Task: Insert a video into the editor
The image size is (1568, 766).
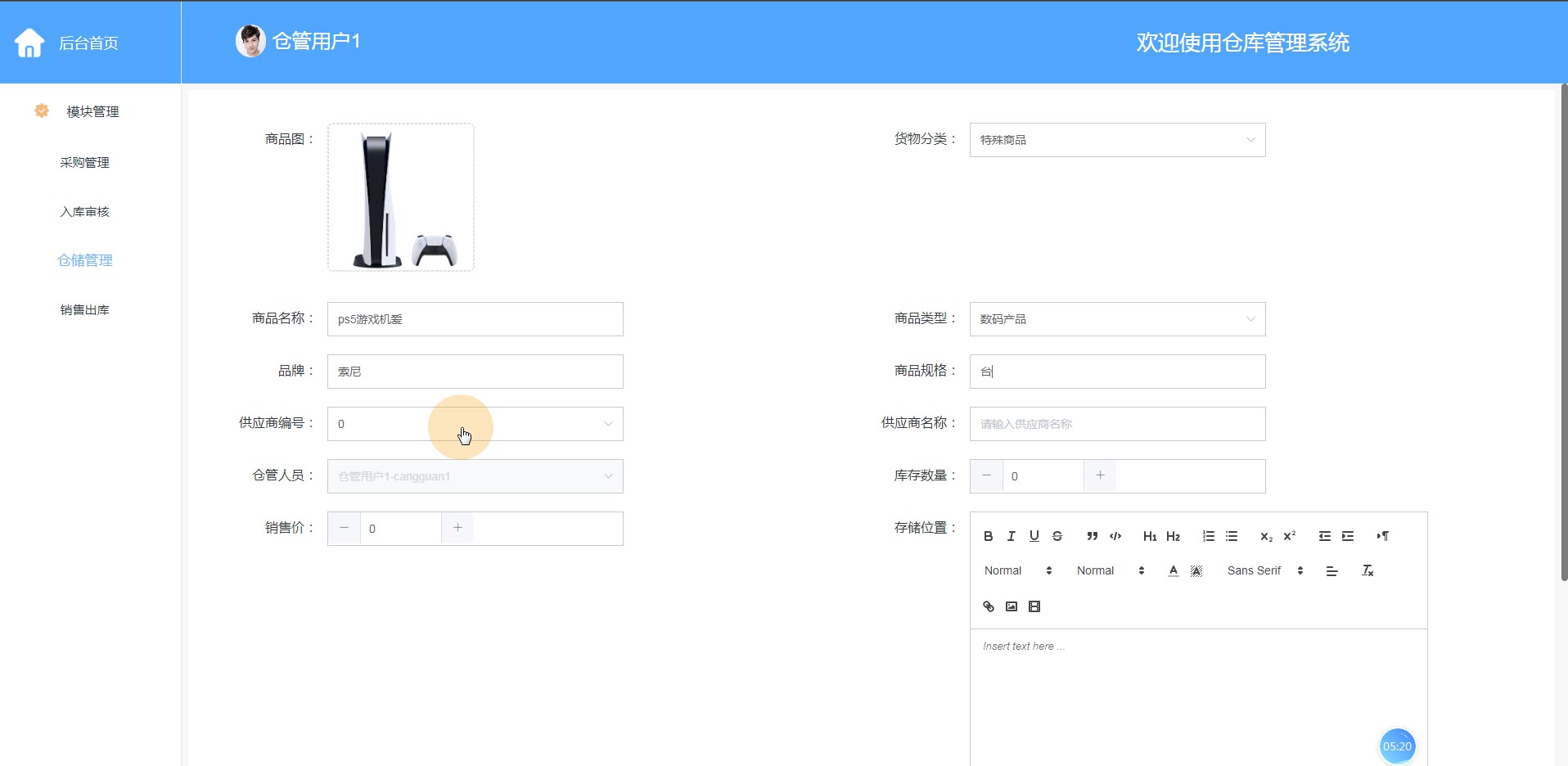Action: pyautogui.click(x=1034, y=606)
